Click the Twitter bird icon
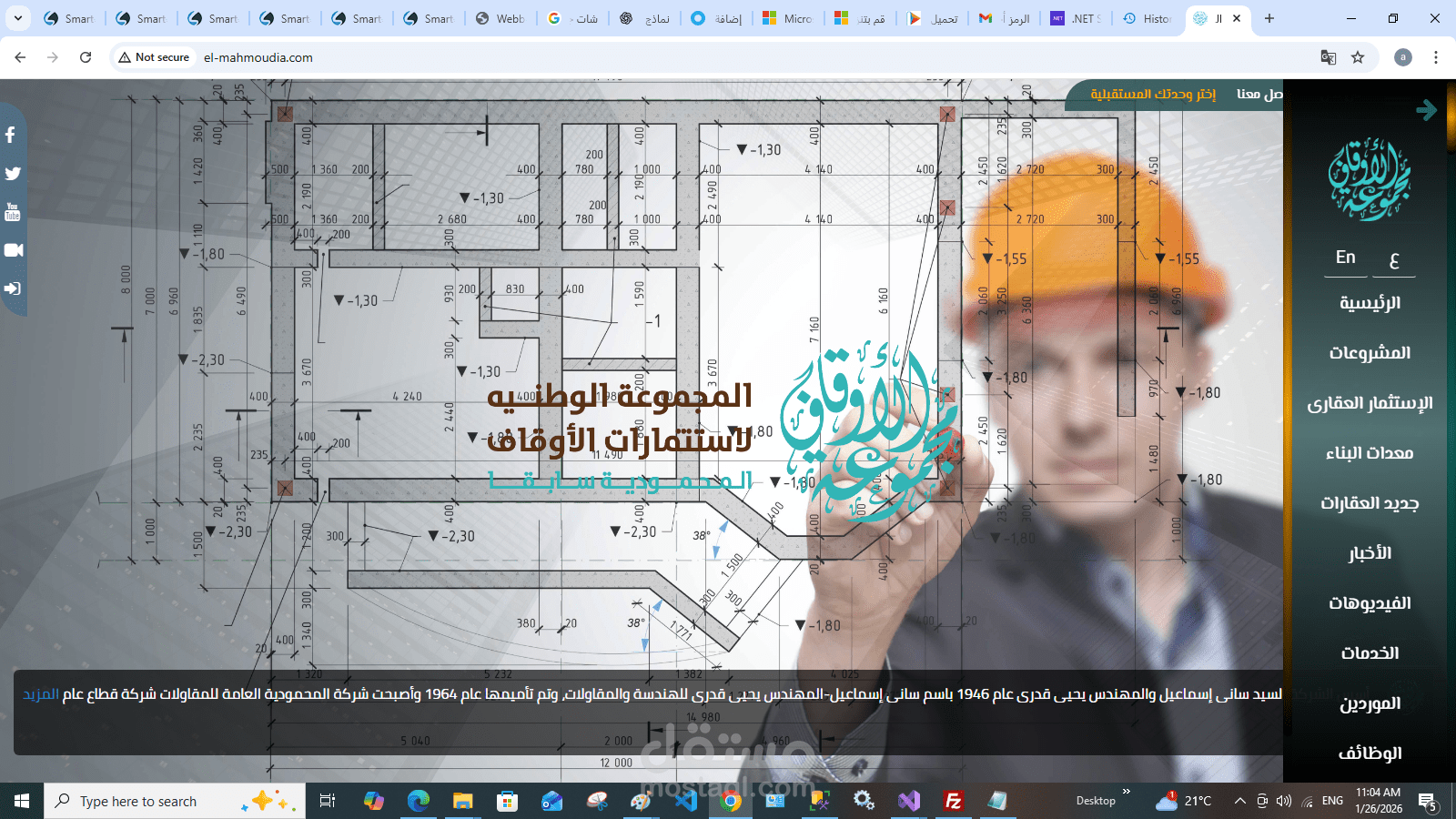 click(x=12, y=173)
